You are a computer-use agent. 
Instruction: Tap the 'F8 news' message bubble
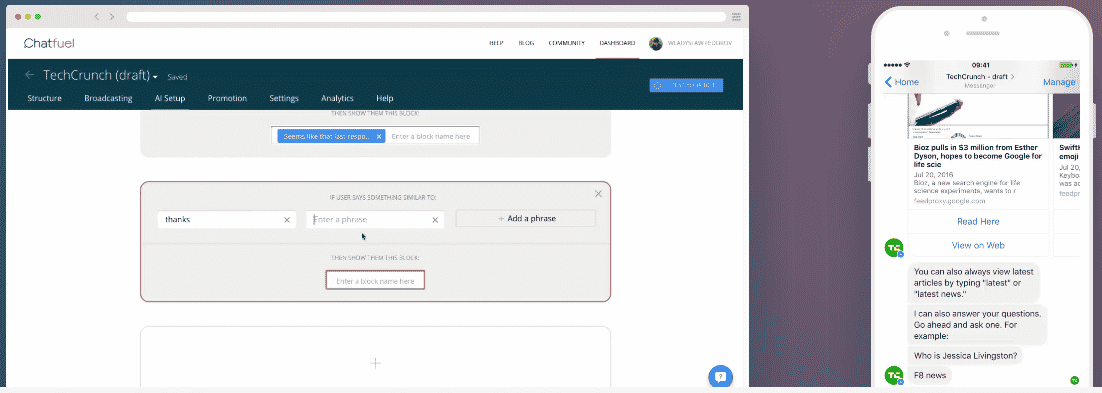point(930,375)
